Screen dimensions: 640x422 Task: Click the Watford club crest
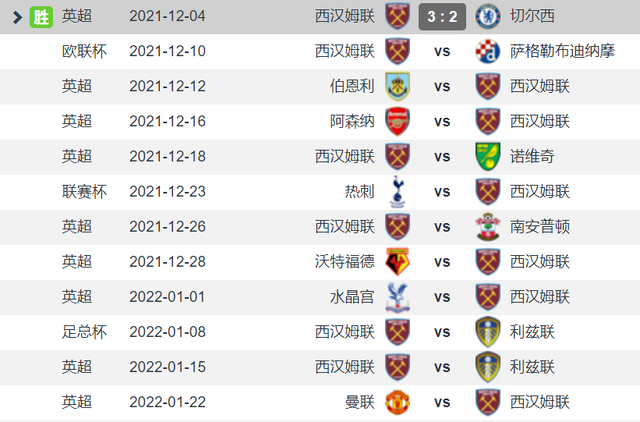click(x=398, y=262)
